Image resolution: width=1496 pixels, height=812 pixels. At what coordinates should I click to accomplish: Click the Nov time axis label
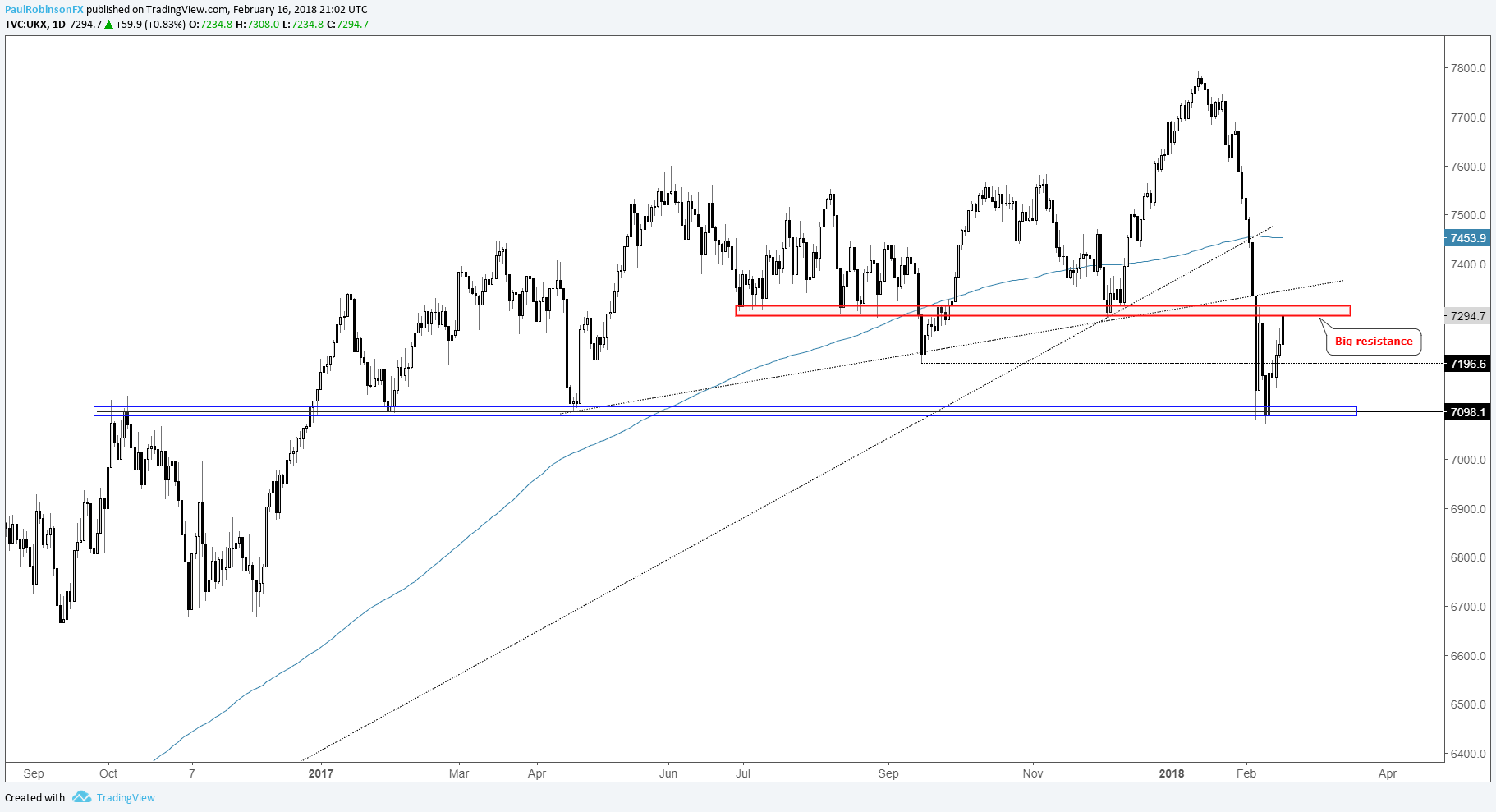coord(1033,773)
